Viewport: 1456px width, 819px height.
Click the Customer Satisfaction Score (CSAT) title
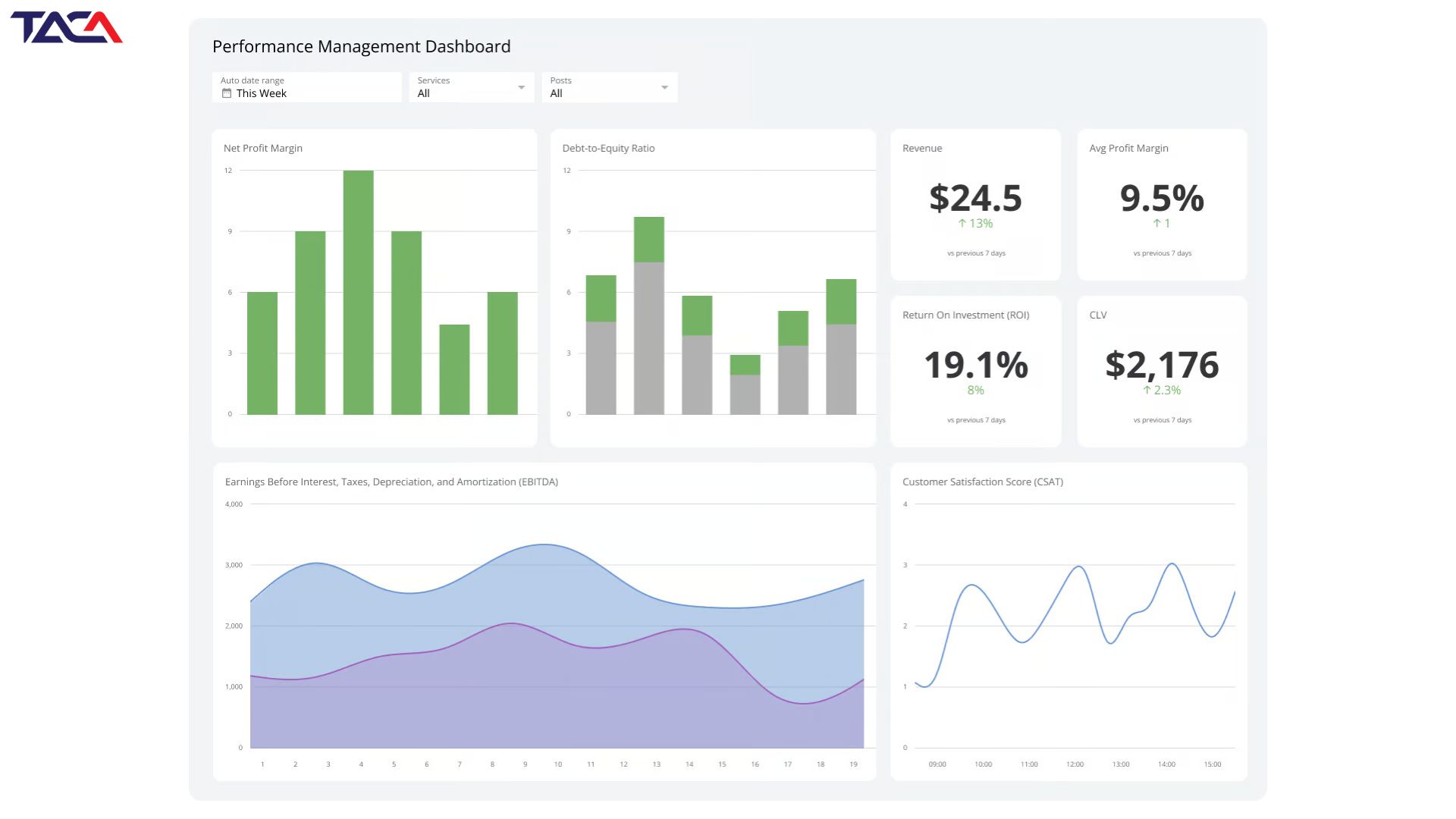[983, 482]
